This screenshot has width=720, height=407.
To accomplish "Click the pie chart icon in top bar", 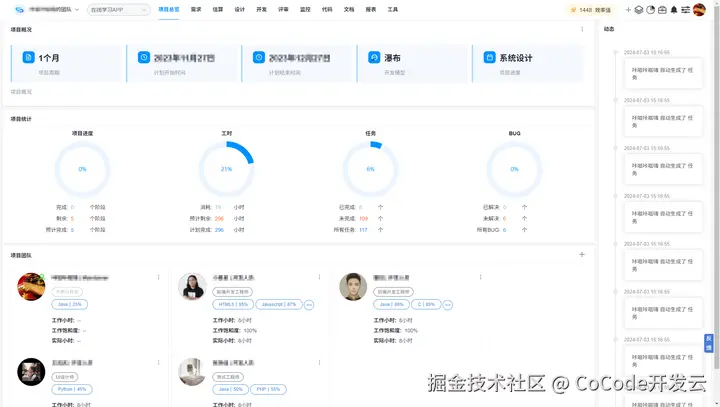I will 650,10.
